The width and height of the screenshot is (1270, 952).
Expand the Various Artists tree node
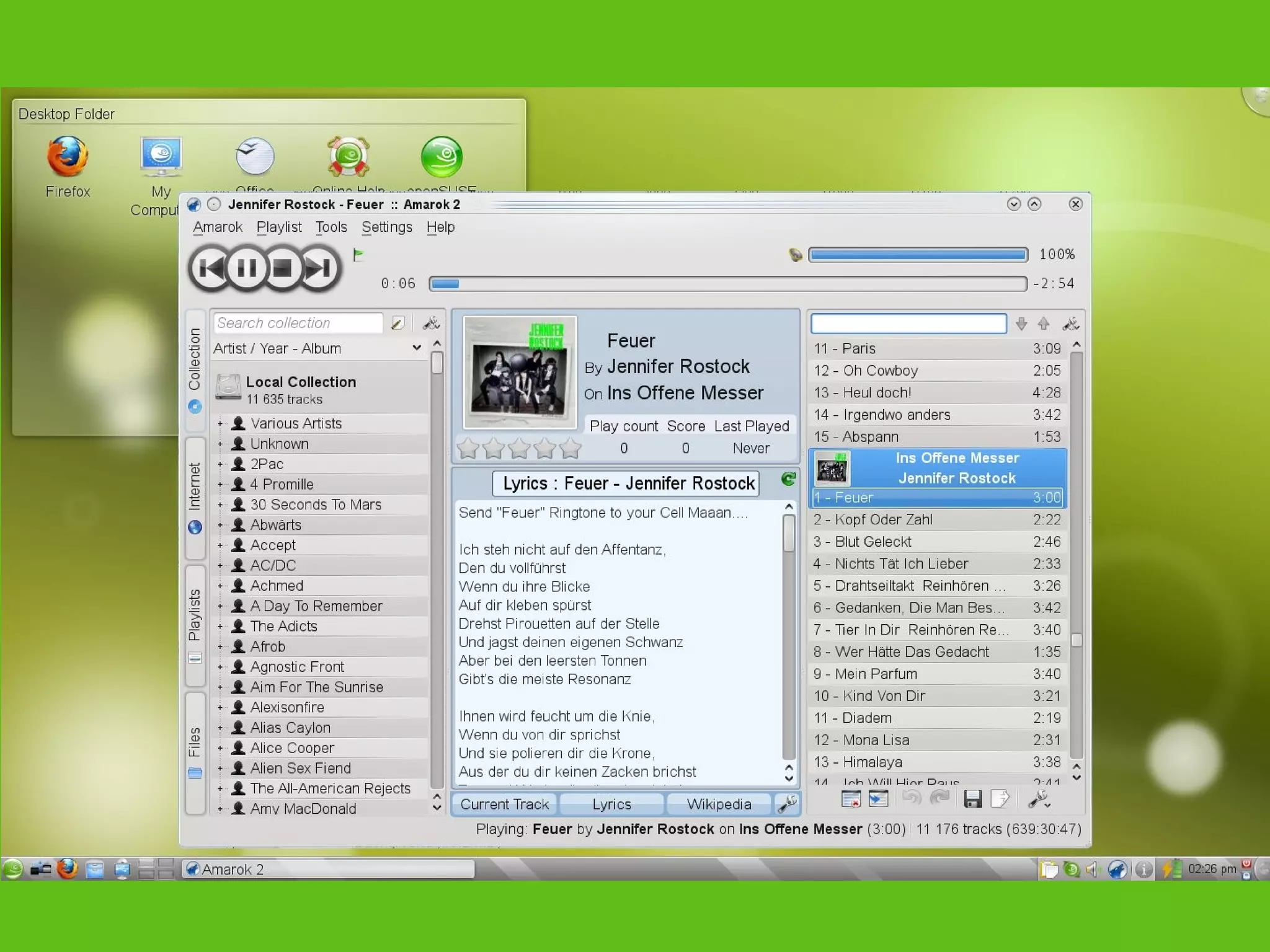click(220, 424)
